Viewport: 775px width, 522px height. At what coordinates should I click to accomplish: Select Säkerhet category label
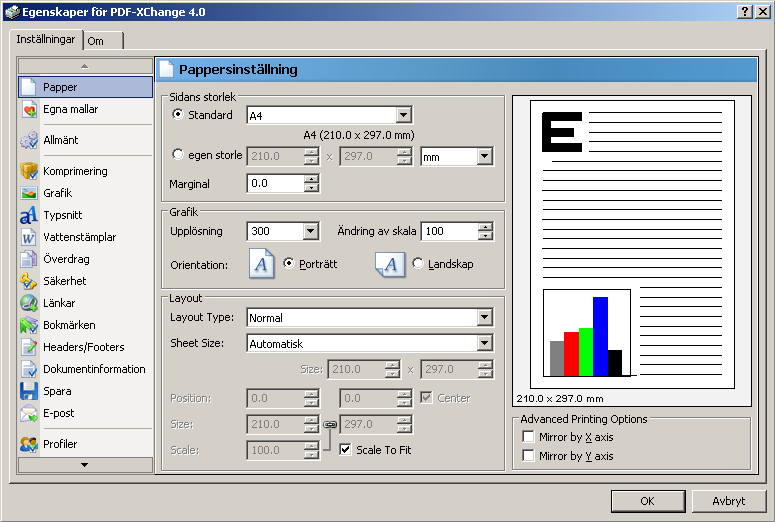(x=65, y=281)
